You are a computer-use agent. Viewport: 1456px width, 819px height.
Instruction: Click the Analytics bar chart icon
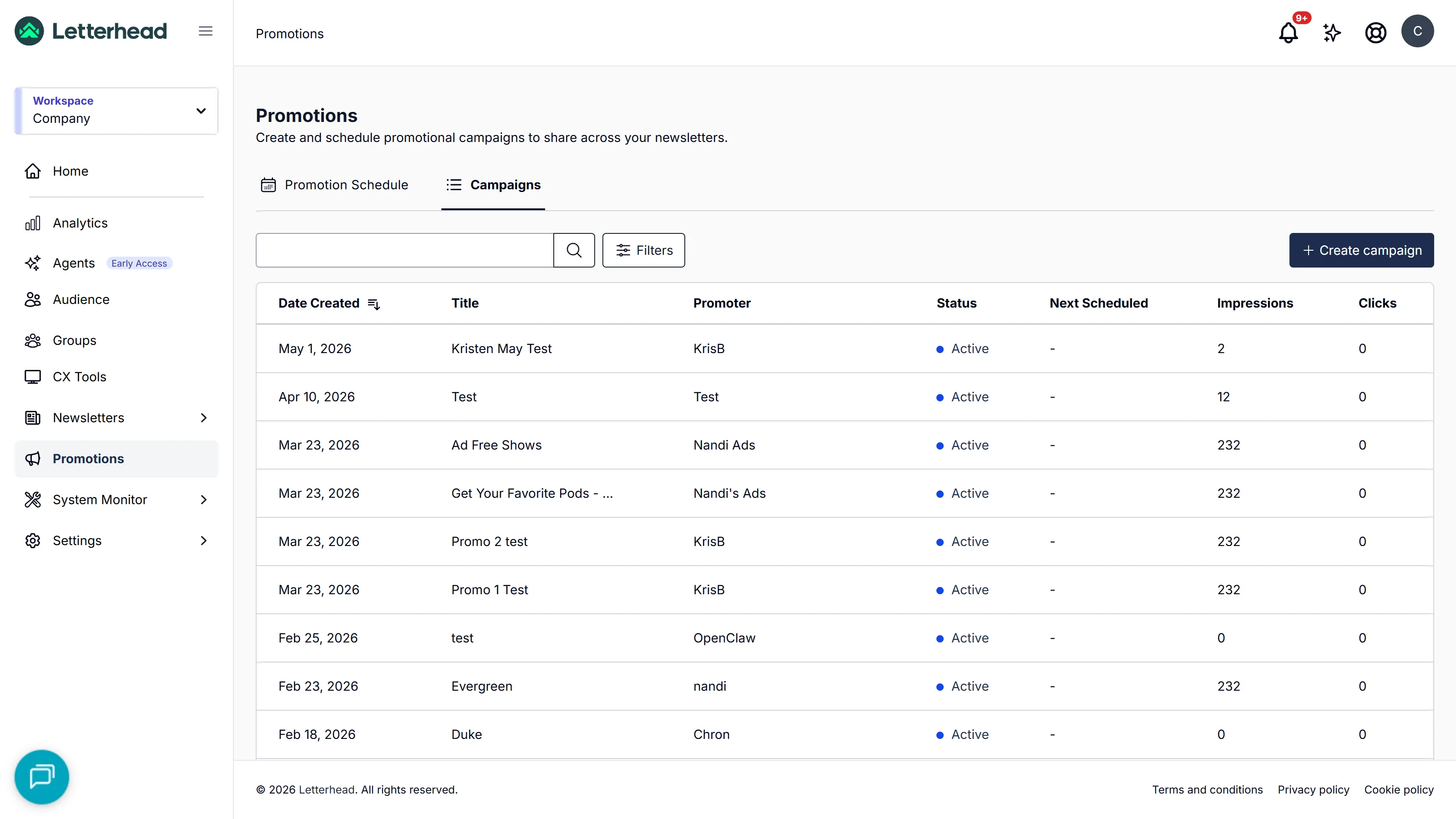(33, 222)
